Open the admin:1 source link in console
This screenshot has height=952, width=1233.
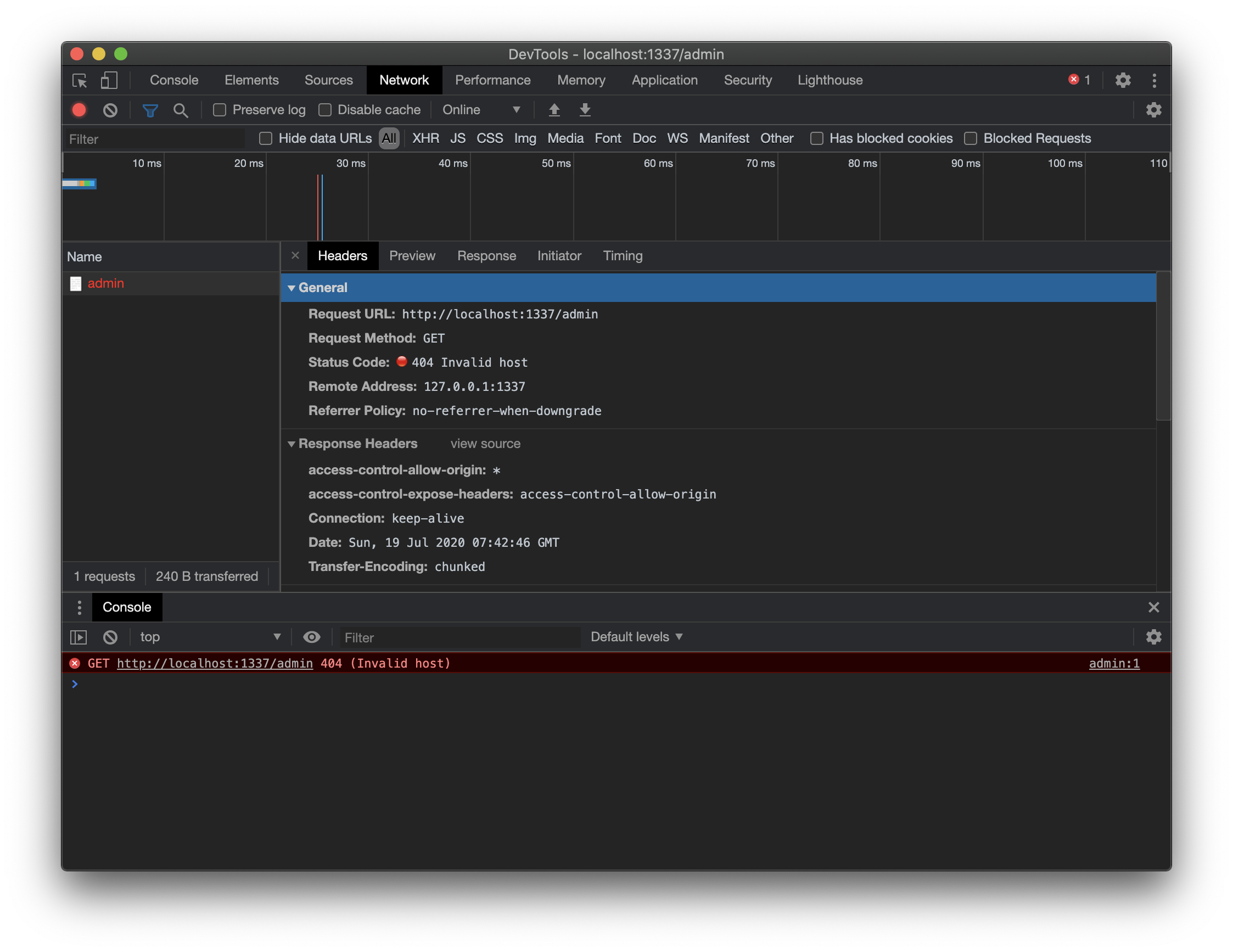point(1113,663)
